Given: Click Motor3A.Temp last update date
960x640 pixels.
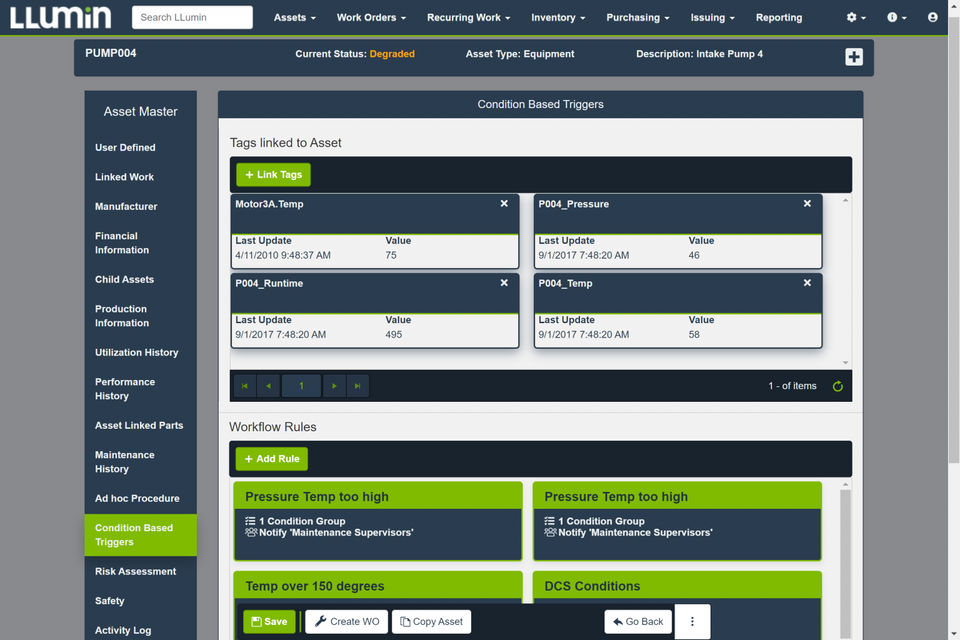Looking at the screenshot, I should 283,255.
